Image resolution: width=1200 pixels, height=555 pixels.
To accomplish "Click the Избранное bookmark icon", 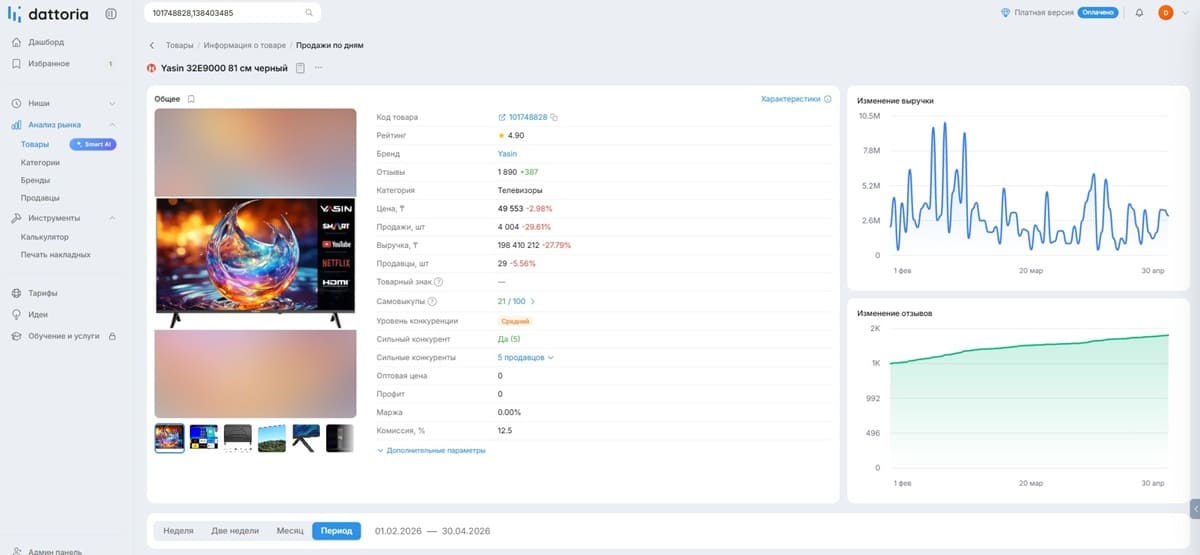I will [x=17, y=64].
